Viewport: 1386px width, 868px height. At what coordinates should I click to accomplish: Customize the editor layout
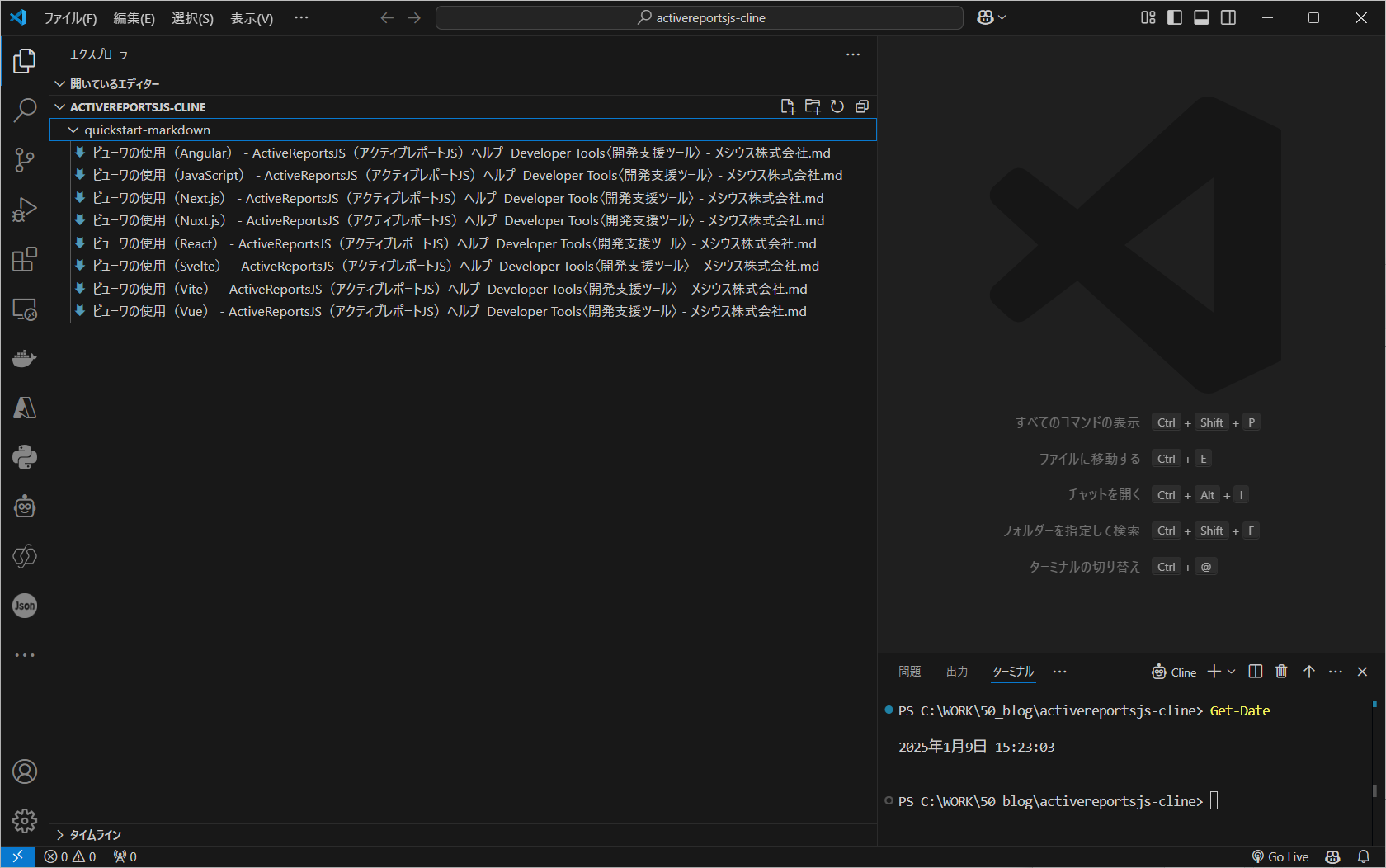pyautogui.click(x=1148, y=17)
